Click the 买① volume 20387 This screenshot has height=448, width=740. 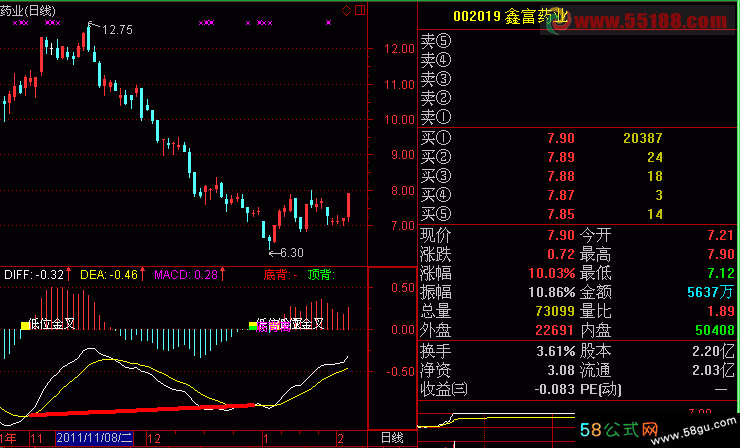click(x=643, y=138)
